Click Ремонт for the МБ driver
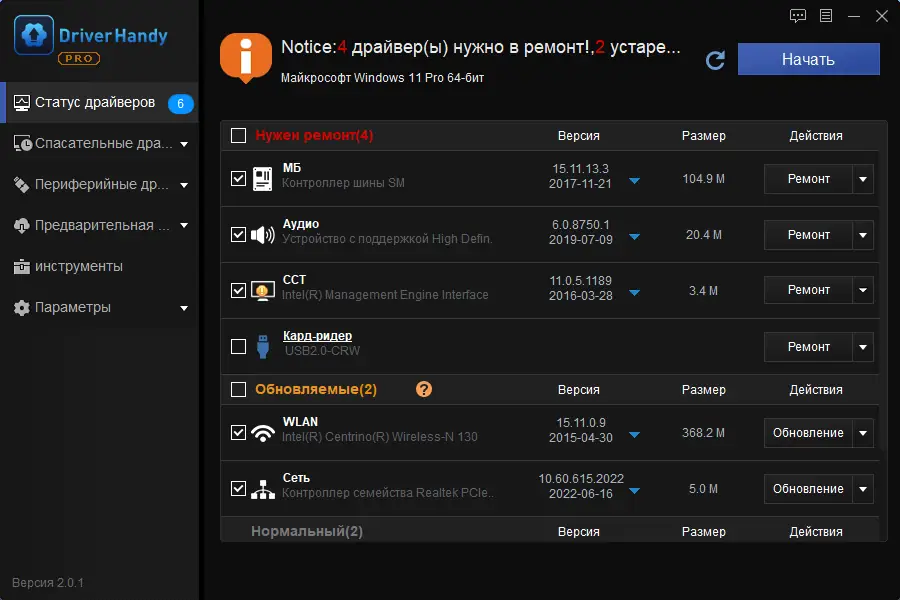 (808, 179)
